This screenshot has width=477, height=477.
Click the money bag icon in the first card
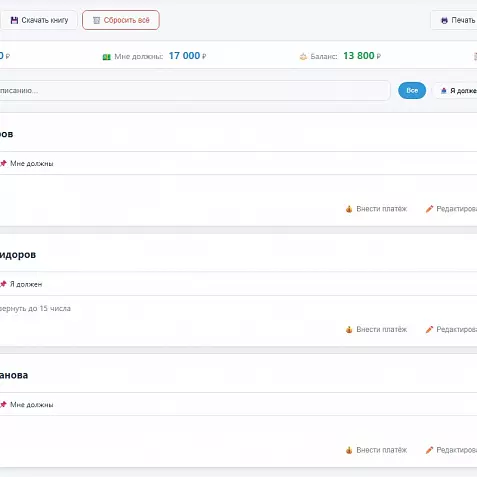click(349, 209)
